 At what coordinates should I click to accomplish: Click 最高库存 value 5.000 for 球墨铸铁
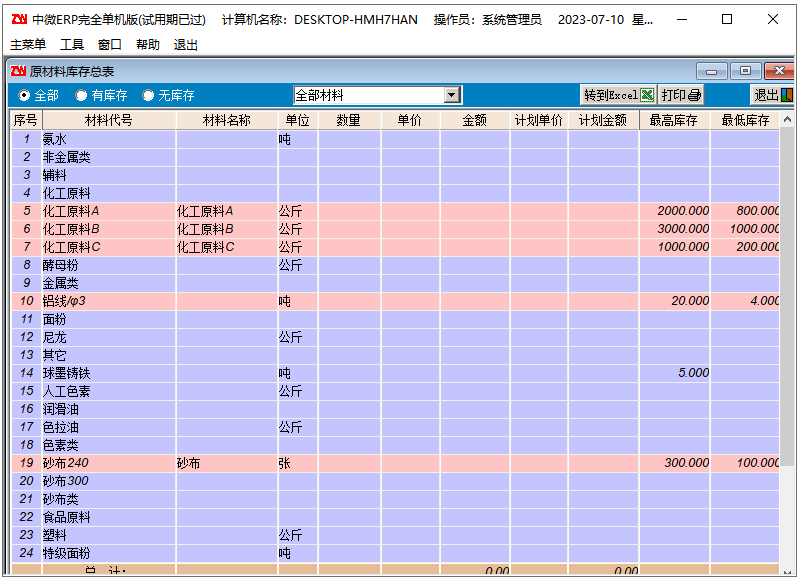(694, 373)
